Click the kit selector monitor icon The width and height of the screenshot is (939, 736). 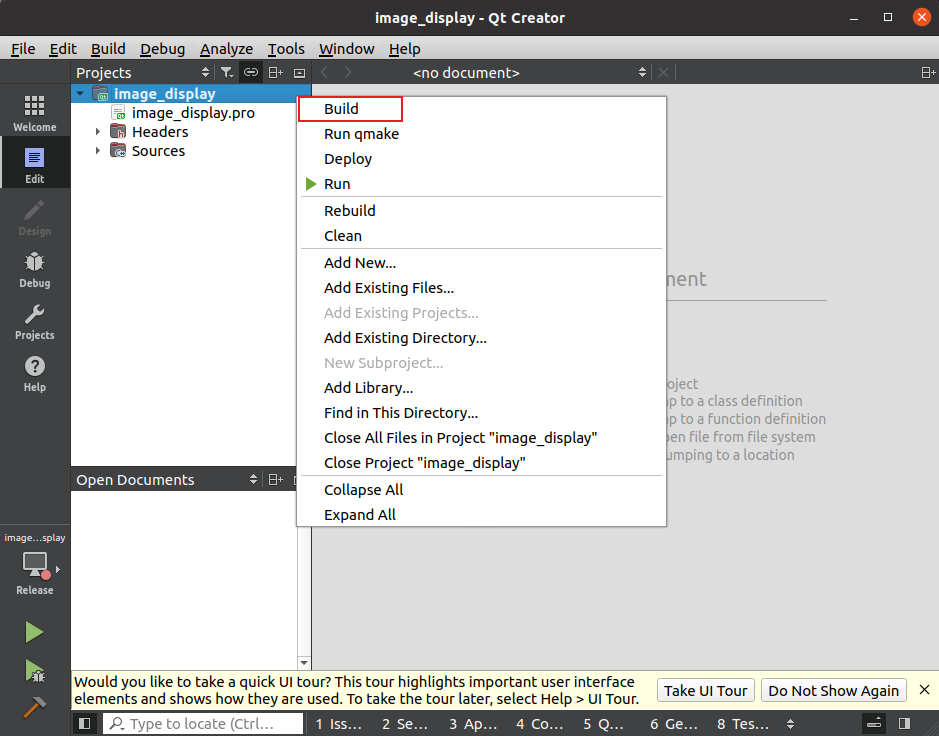pyautogui.click(x=35, y=565)
